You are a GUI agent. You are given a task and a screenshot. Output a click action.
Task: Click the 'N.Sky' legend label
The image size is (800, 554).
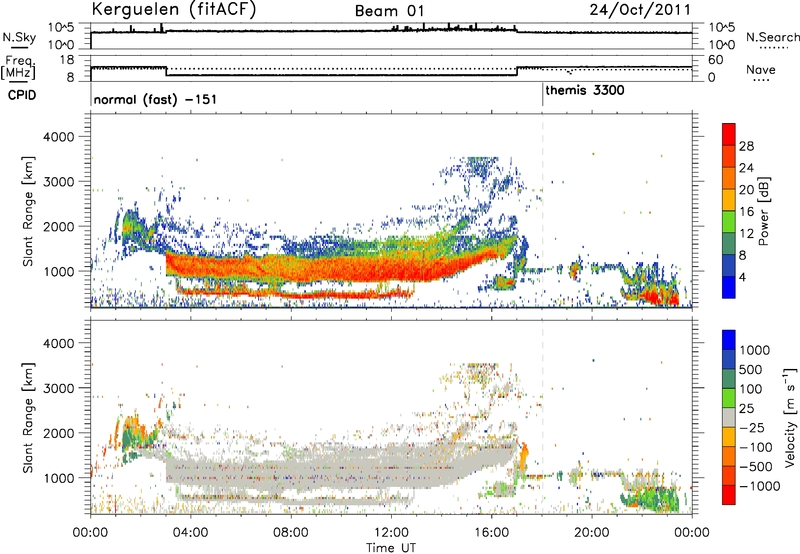tap(19, 37)
